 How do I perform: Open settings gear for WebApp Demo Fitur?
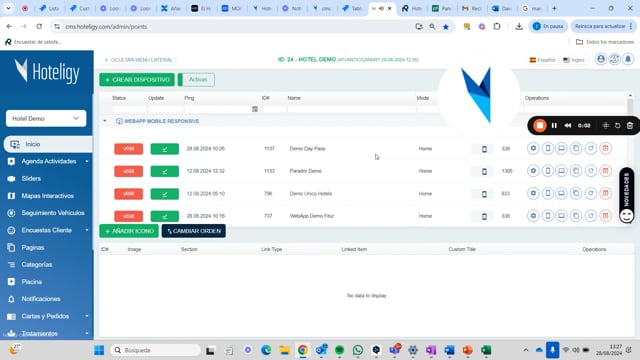[533, 216]
